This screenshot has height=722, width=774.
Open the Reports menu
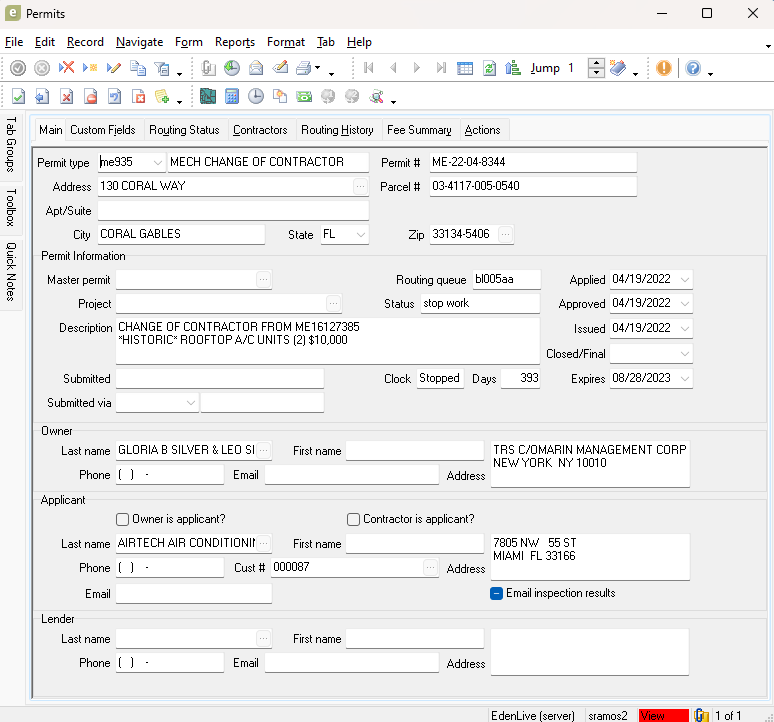coord(235,42)
